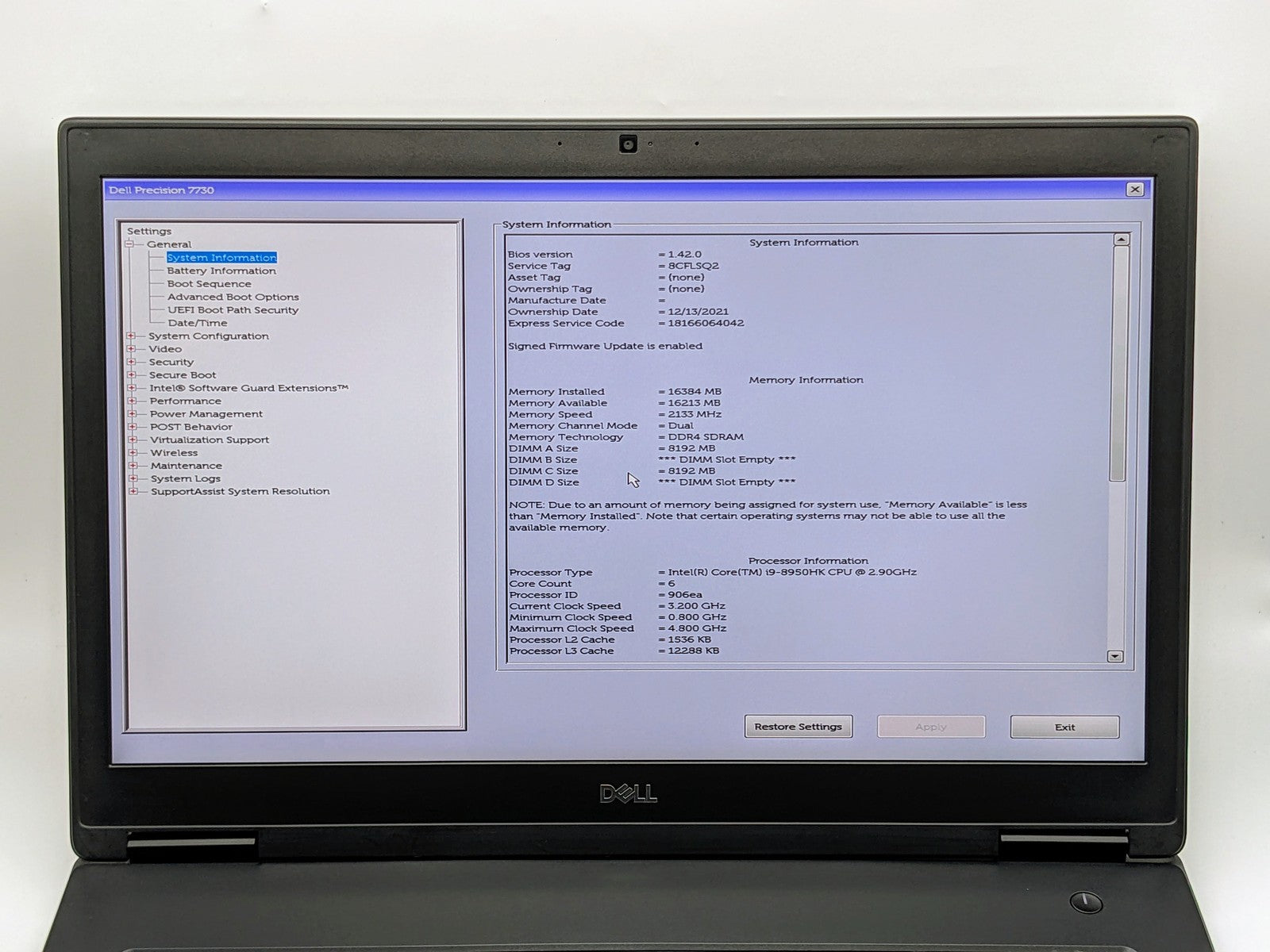The height and width of the screenshot is (952, 1270).
Task: Click the DIMM D slot empty text
Action: coord(727,482)
